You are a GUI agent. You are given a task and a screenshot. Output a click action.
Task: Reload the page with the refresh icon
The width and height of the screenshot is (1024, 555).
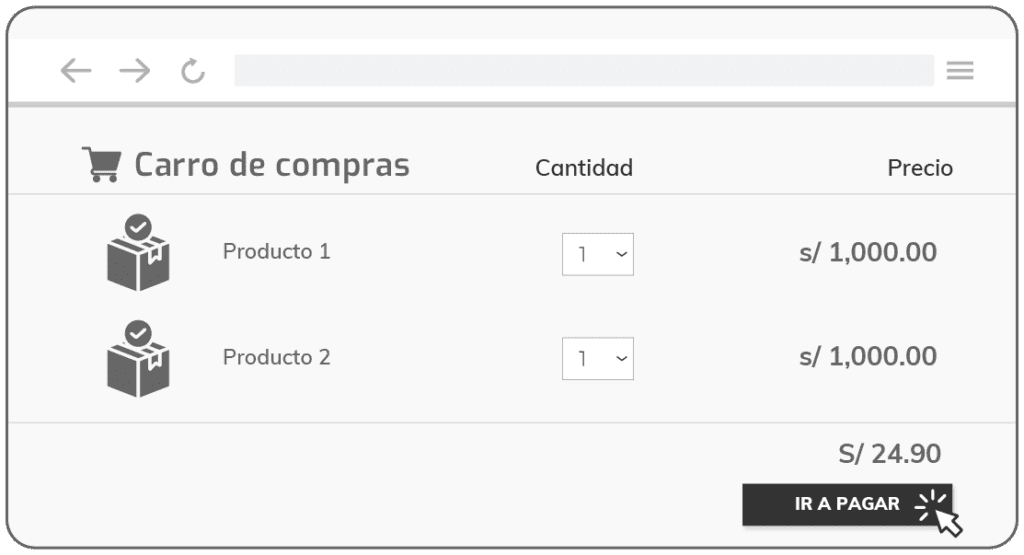tap(193, 71)
